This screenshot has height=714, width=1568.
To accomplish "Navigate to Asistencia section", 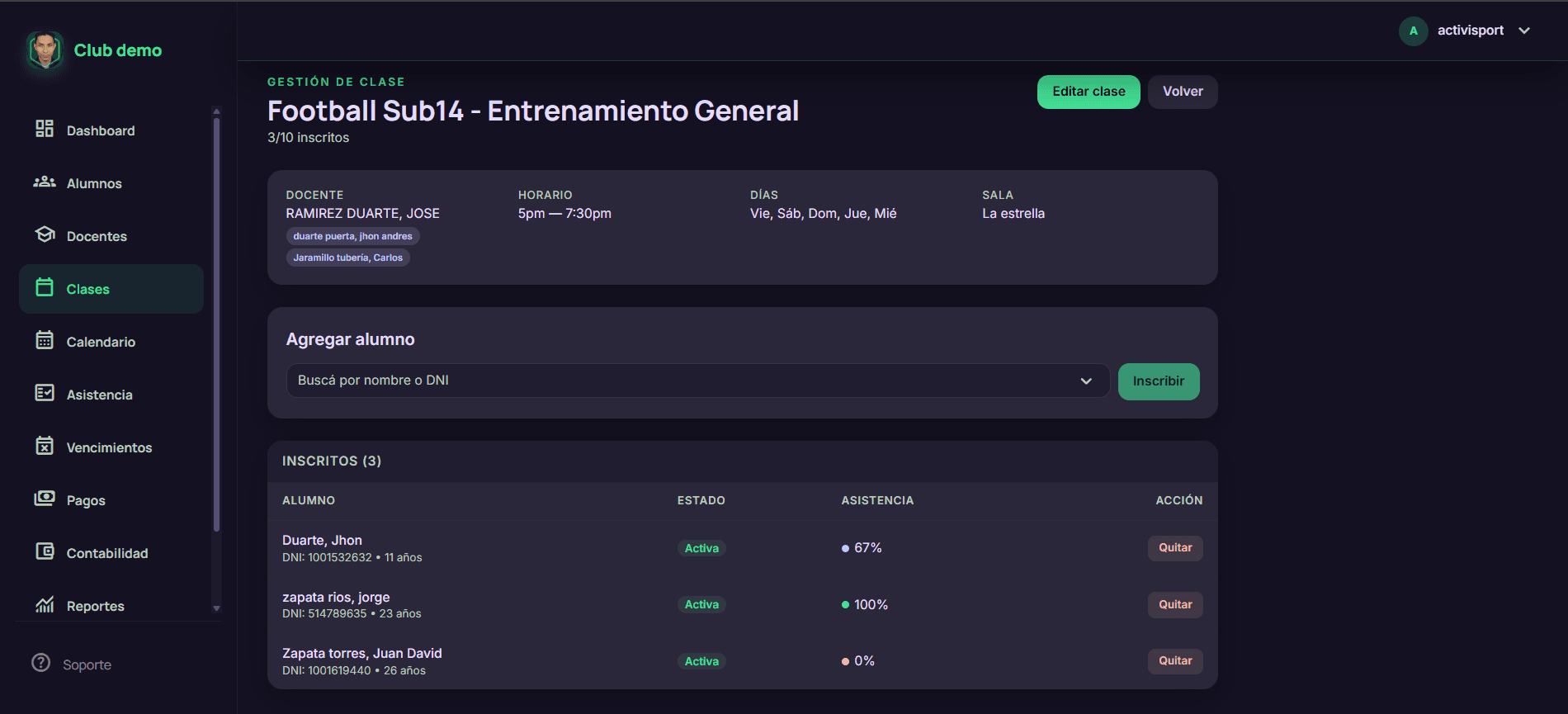I will coord(99,395).
